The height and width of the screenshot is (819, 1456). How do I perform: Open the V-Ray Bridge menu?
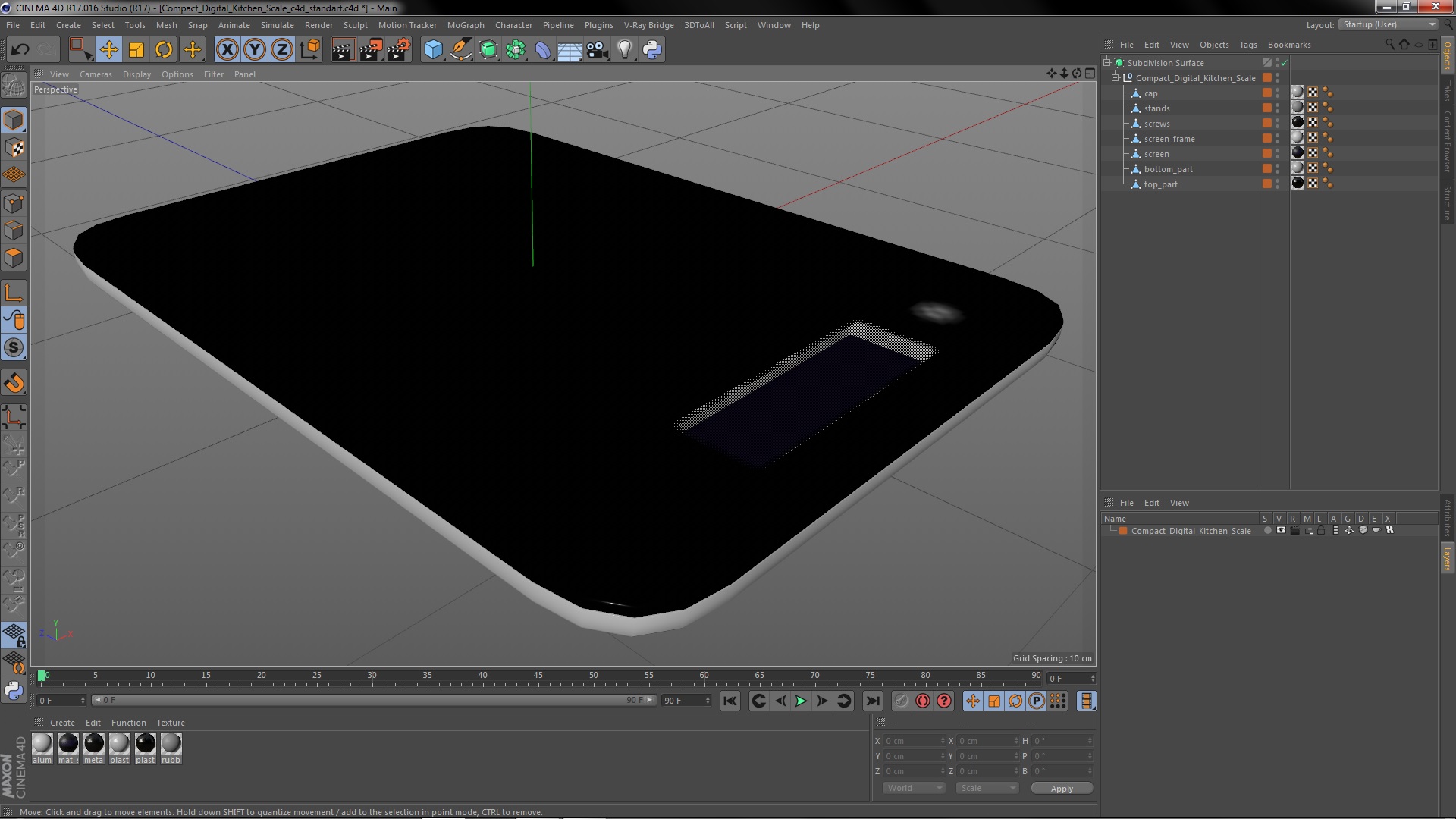pyautogui.click(x=649, y=25)
